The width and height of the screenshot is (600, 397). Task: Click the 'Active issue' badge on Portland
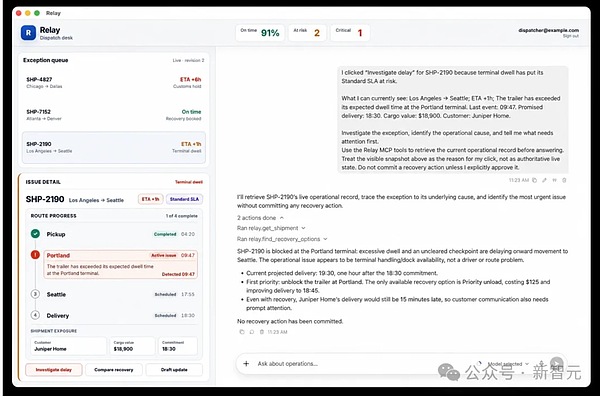pyautogui.click(x=163, y=255)
